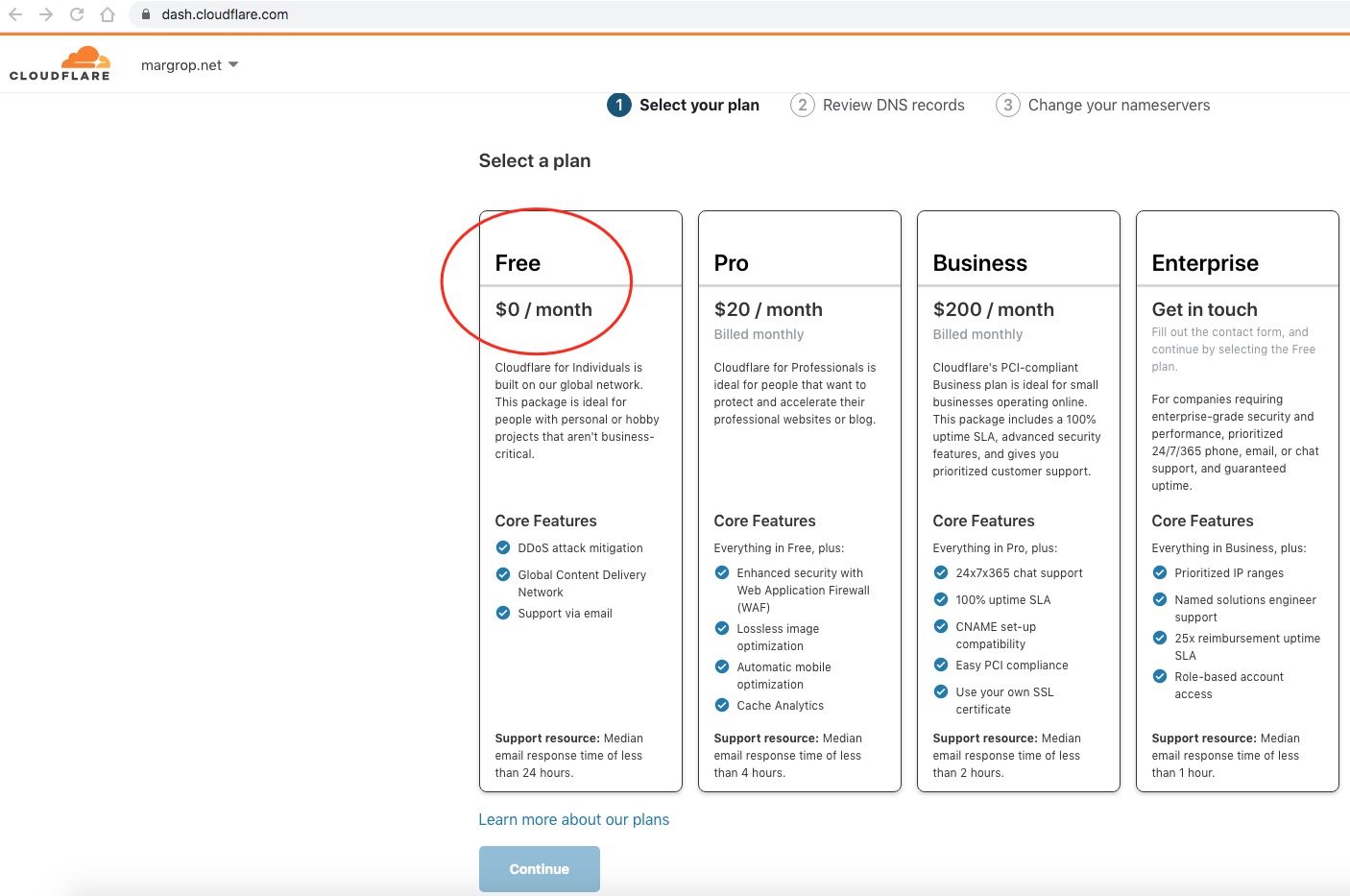Go to the browser home icon
The width and height of the screenshot is (1350, 896).
coord(108,14)
